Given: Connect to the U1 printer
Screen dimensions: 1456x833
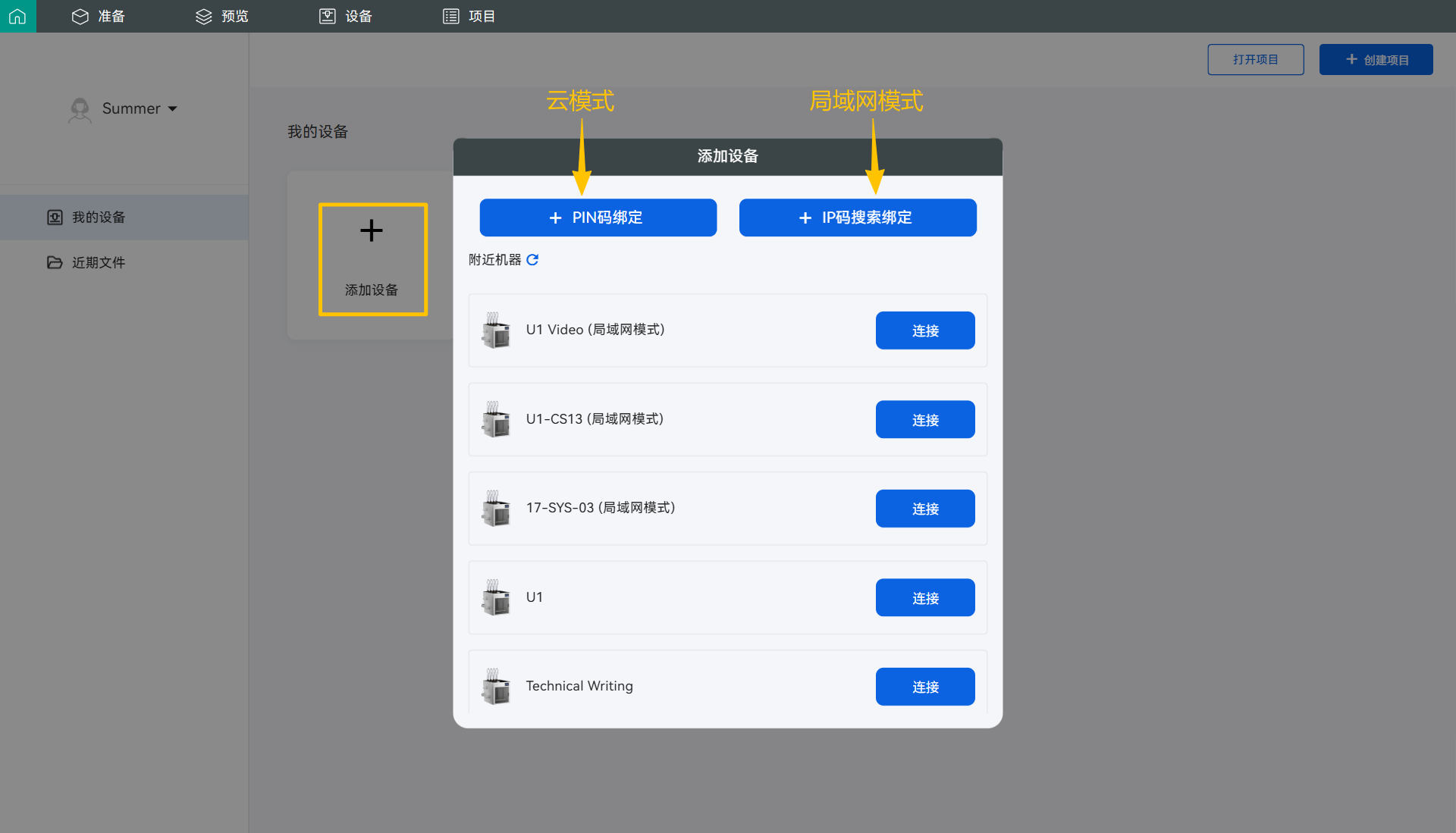Looking at the screenshot, I should (924, 597).
